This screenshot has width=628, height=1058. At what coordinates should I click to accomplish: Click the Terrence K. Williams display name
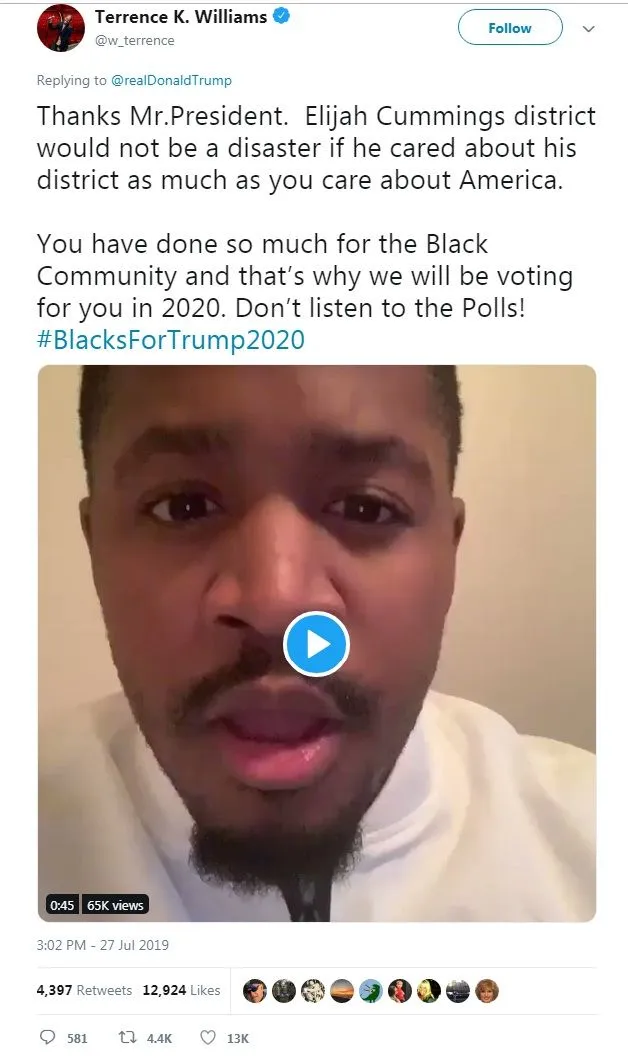181,17
